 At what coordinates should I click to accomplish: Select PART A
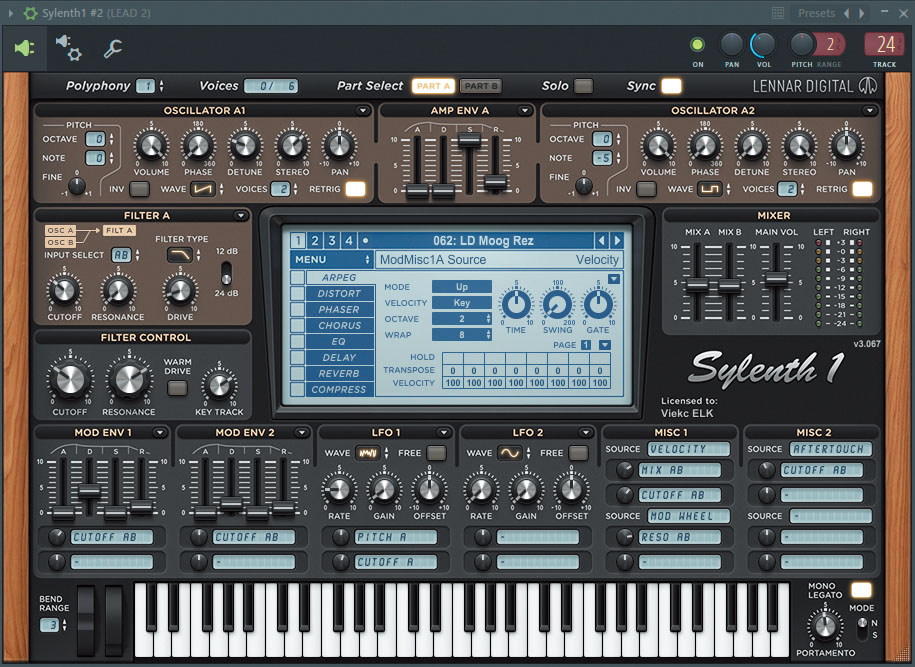[433, 86]
